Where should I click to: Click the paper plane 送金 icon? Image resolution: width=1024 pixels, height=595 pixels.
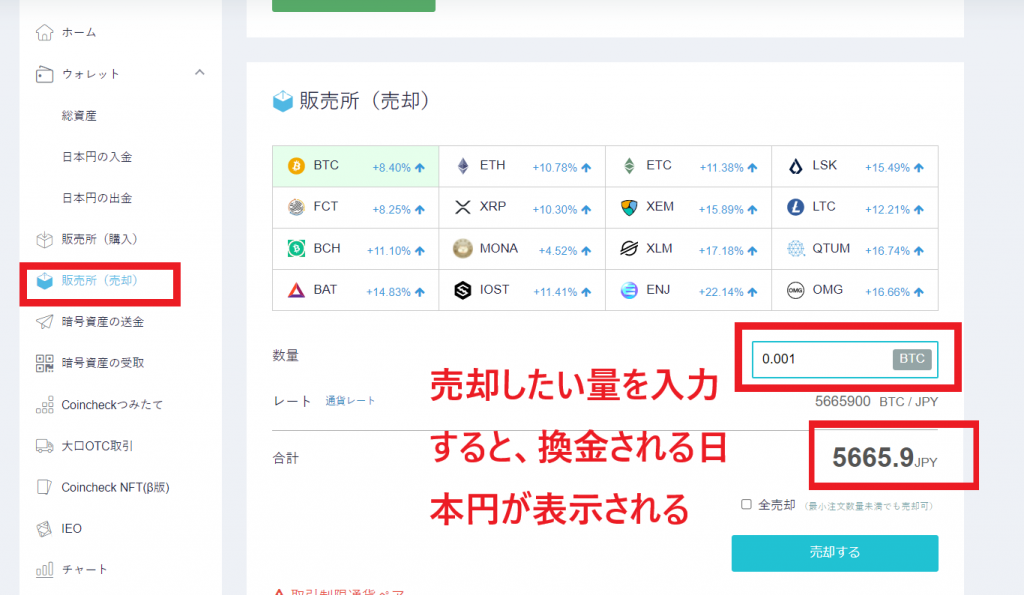click(x=44, y=322)
